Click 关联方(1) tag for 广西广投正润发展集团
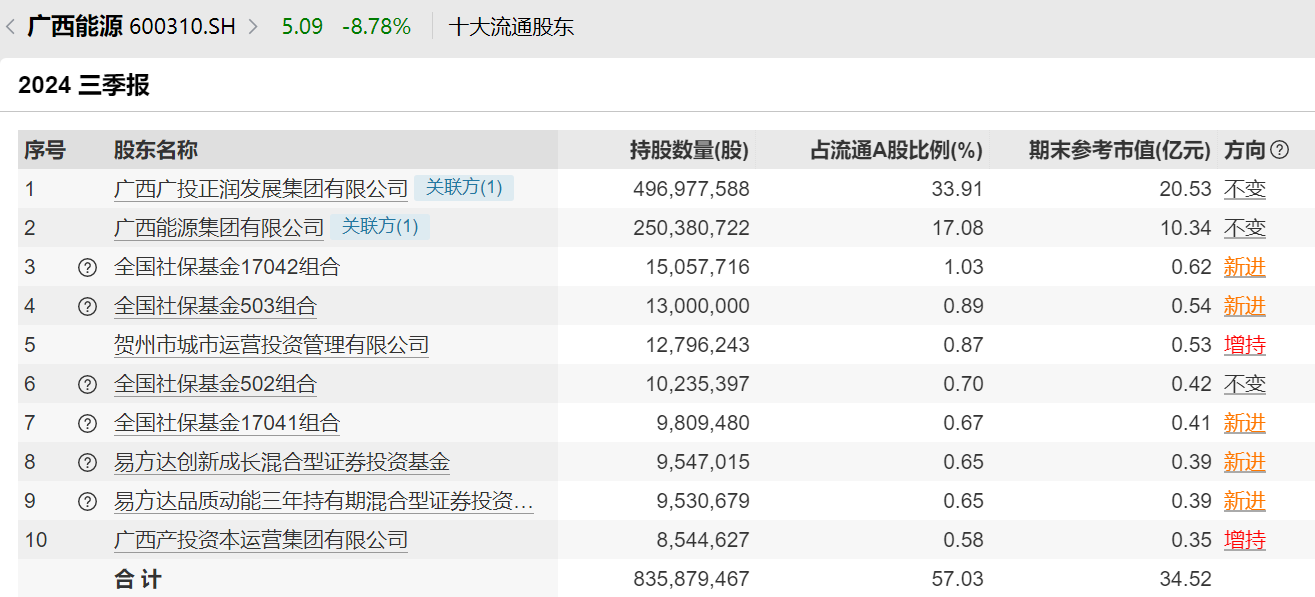The width and height of the screenshot is (1315, 597). click(x=464, y=188)
